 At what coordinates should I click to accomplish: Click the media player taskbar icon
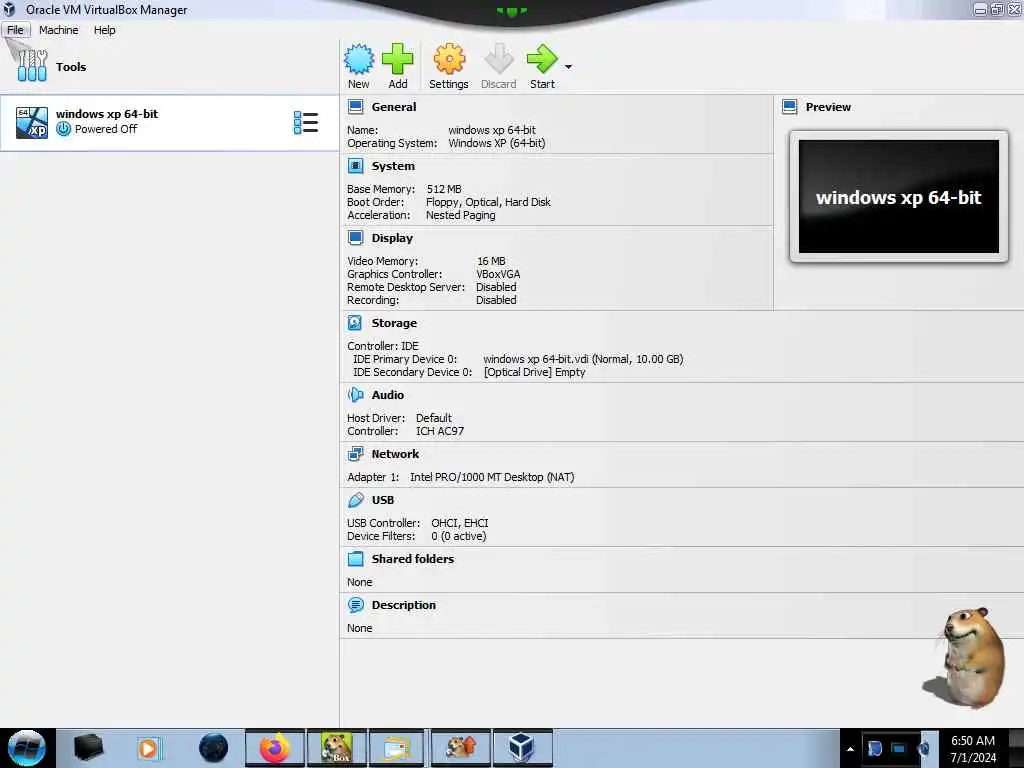(x=148, y=748)
